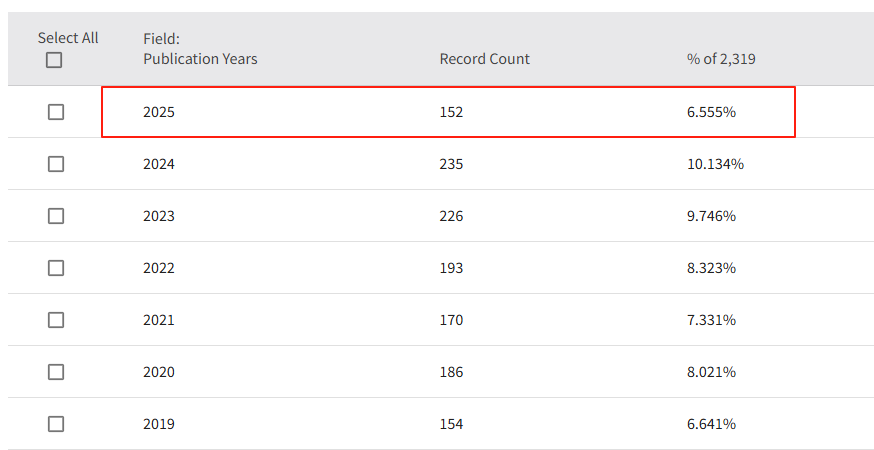The image size is (874, 450).
Task: Mark the 2022 publication year checkbox
Action: 56,268
